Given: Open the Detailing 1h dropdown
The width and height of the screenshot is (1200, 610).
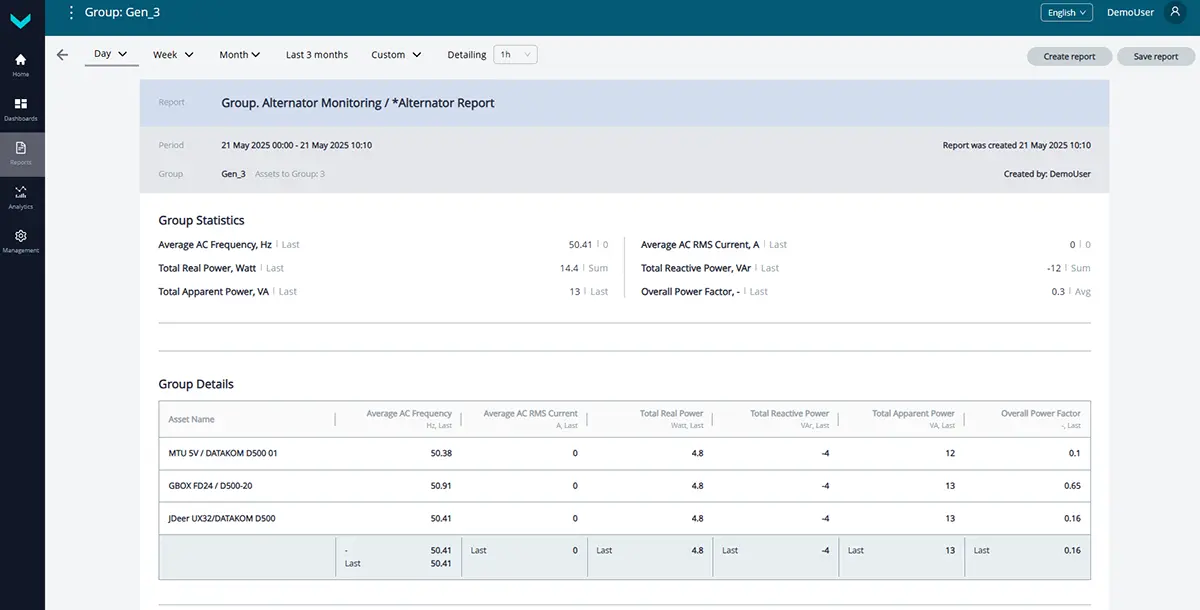Looking at the screenshot, I should click(516, 55).
